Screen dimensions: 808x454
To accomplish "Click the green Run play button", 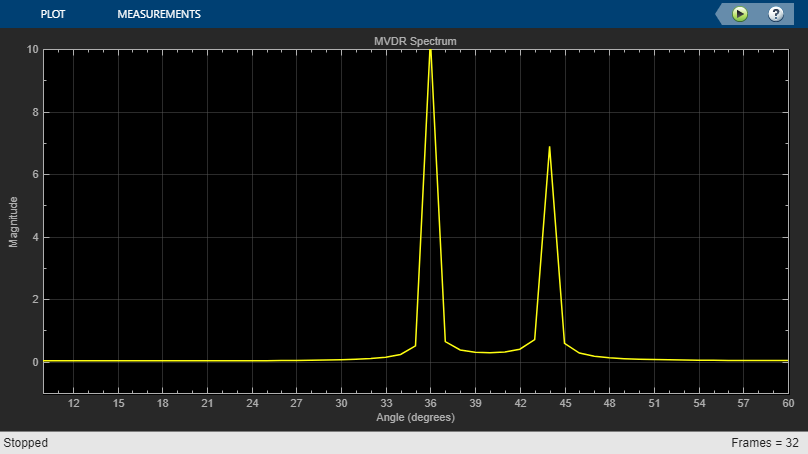I will (x=740, y=14).
